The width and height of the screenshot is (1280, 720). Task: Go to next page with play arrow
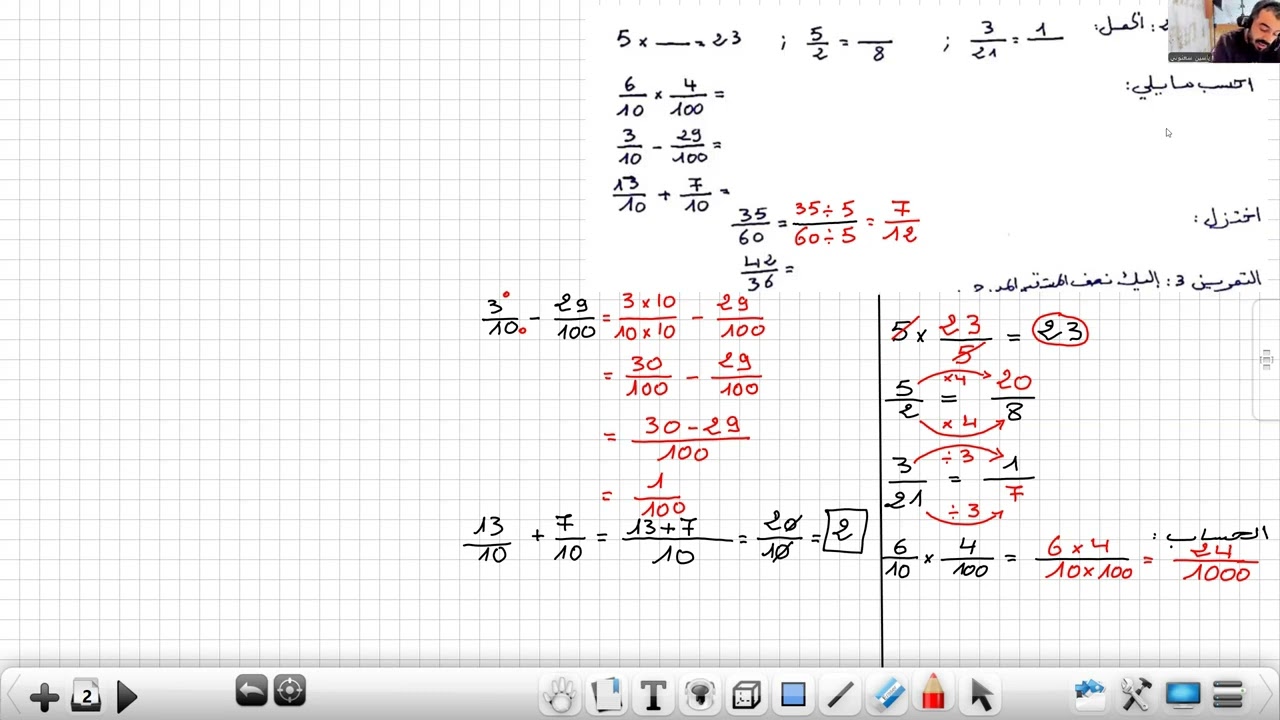126,696
